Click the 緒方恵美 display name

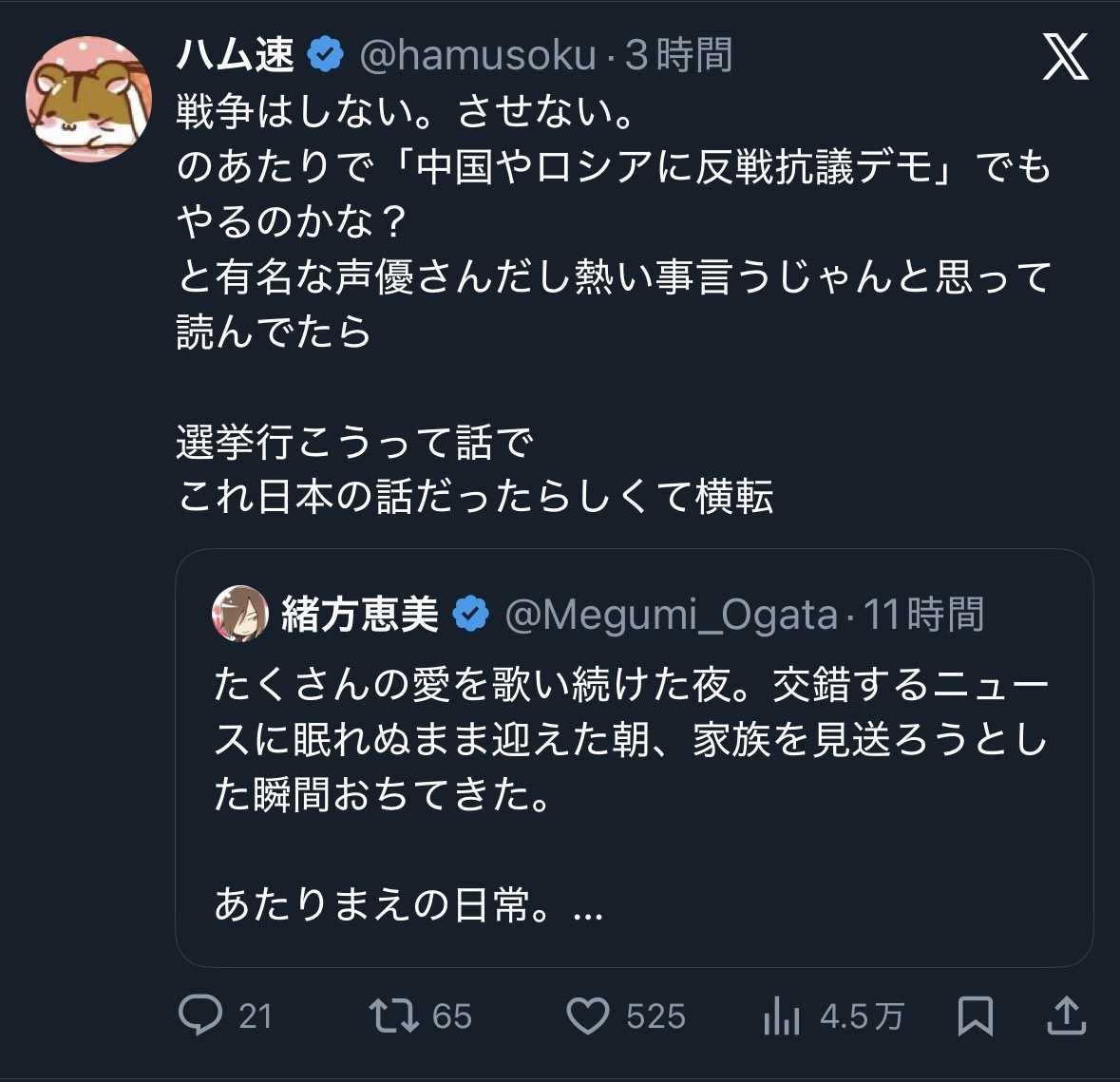(x=360, y=615)
